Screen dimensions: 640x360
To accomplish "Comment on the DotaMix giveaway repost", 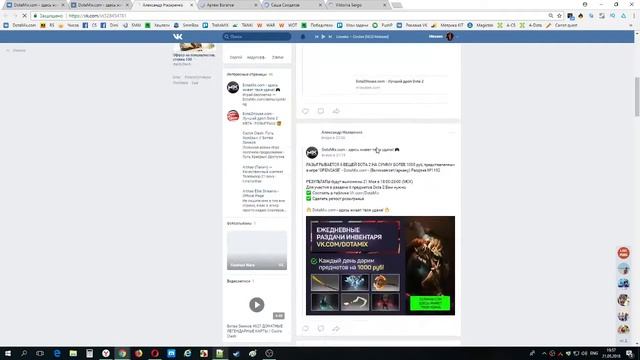I will click(321, 328).
